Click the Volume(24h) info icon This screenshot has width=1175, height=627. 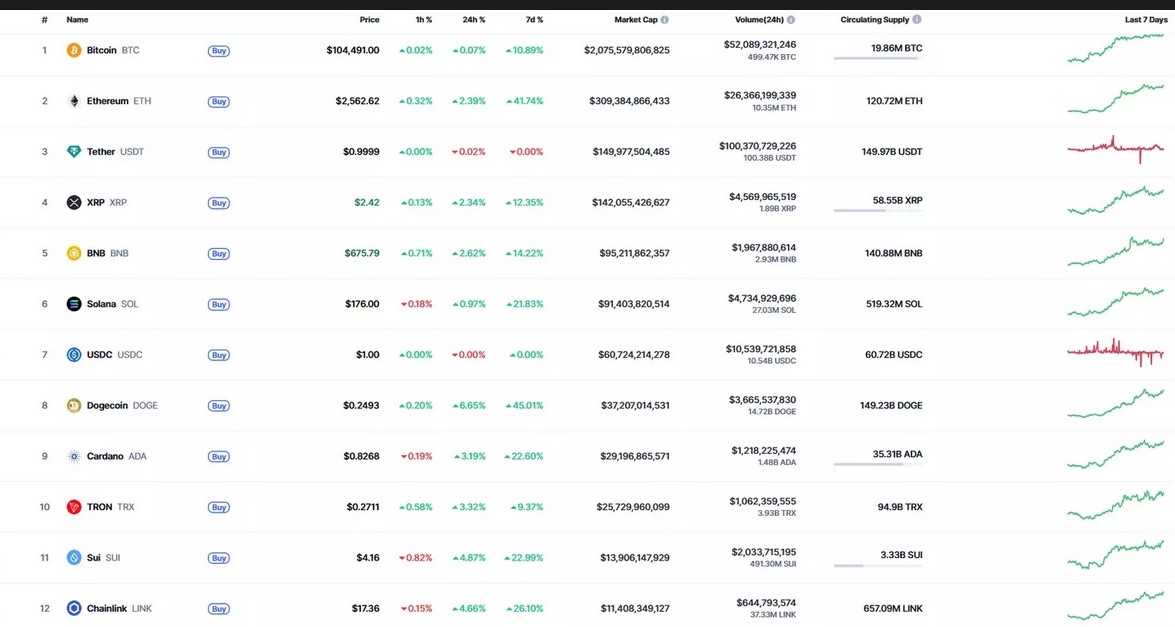coord(791,20)
